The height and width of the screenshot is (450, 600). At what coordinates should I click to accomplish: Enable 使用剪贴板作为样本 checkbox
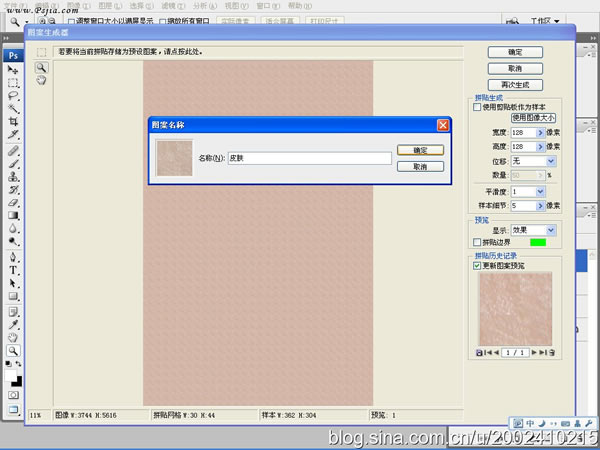point(477,107)
